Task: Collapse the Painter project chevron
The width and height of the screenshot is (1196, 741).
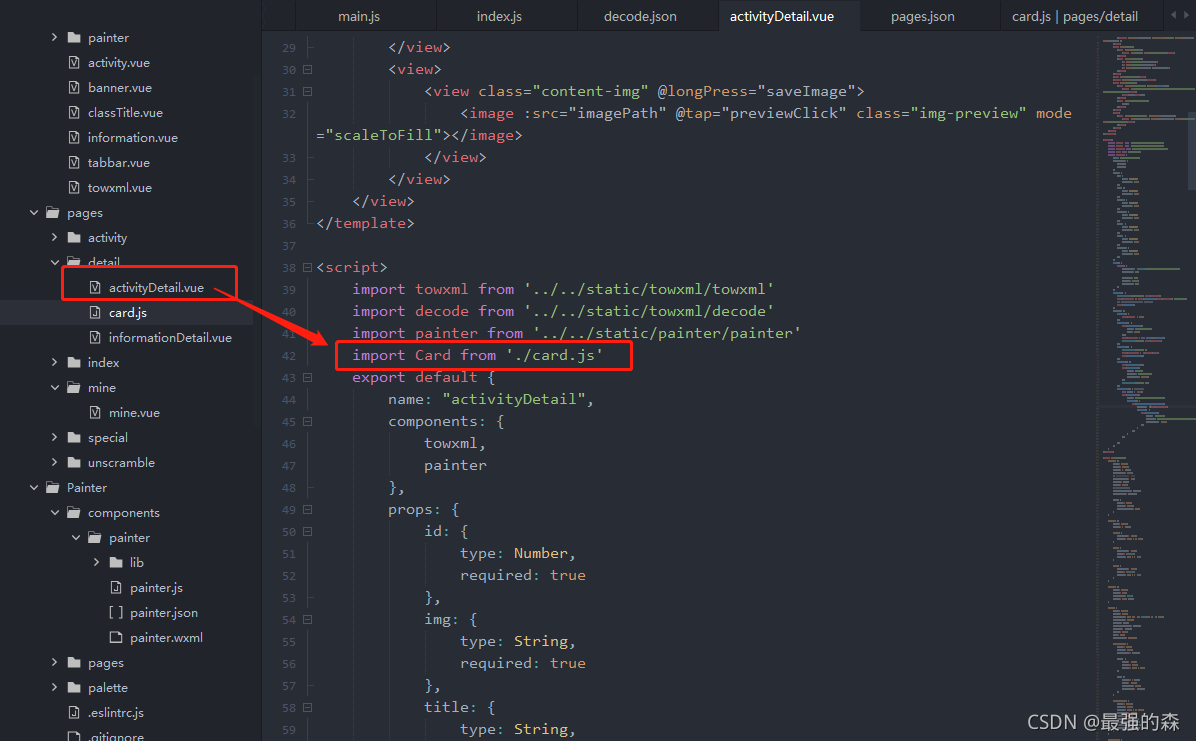Action: click(34, 488)
